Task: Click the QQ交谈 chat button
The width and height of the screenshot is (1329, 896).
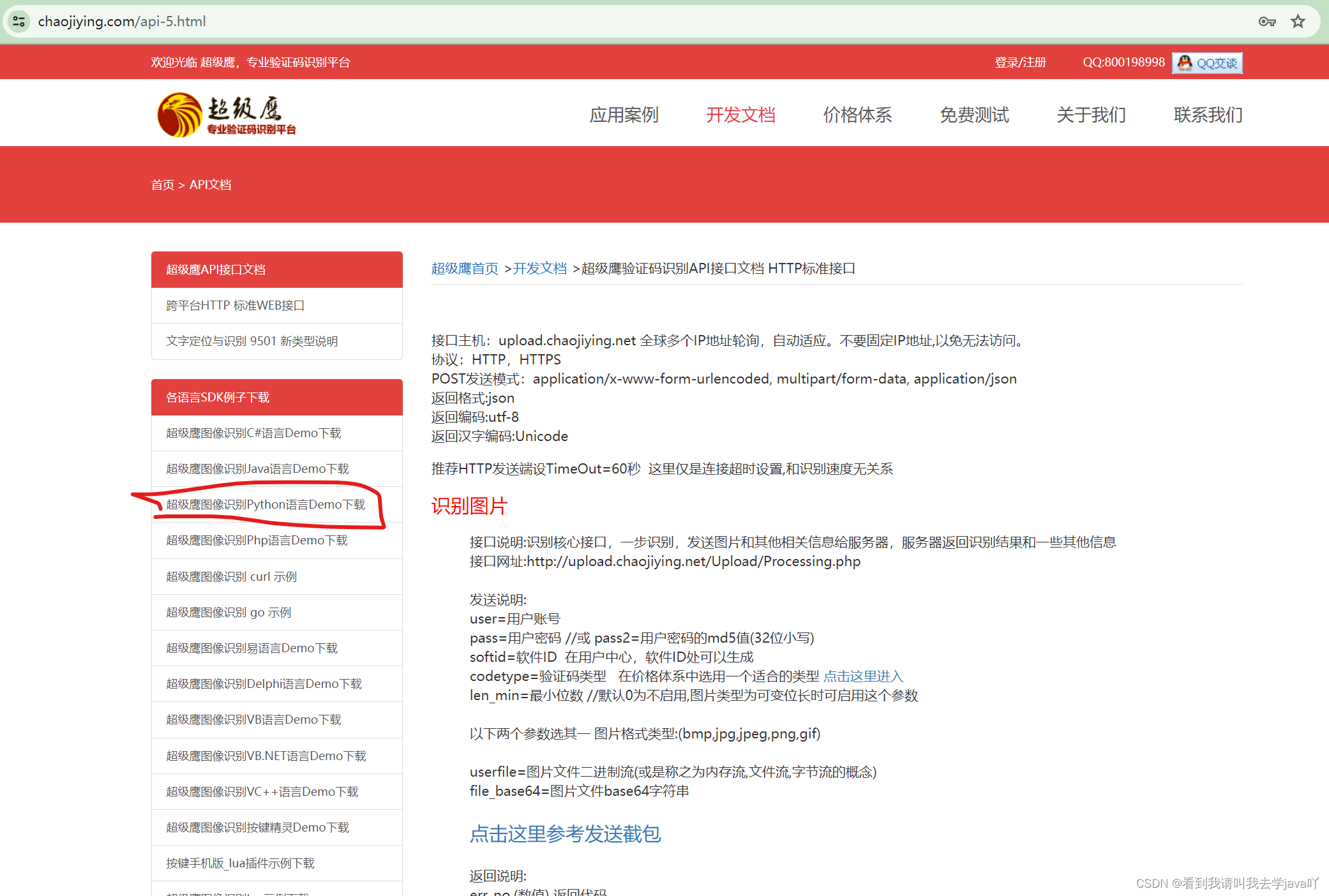Action: coord(1207,63)
